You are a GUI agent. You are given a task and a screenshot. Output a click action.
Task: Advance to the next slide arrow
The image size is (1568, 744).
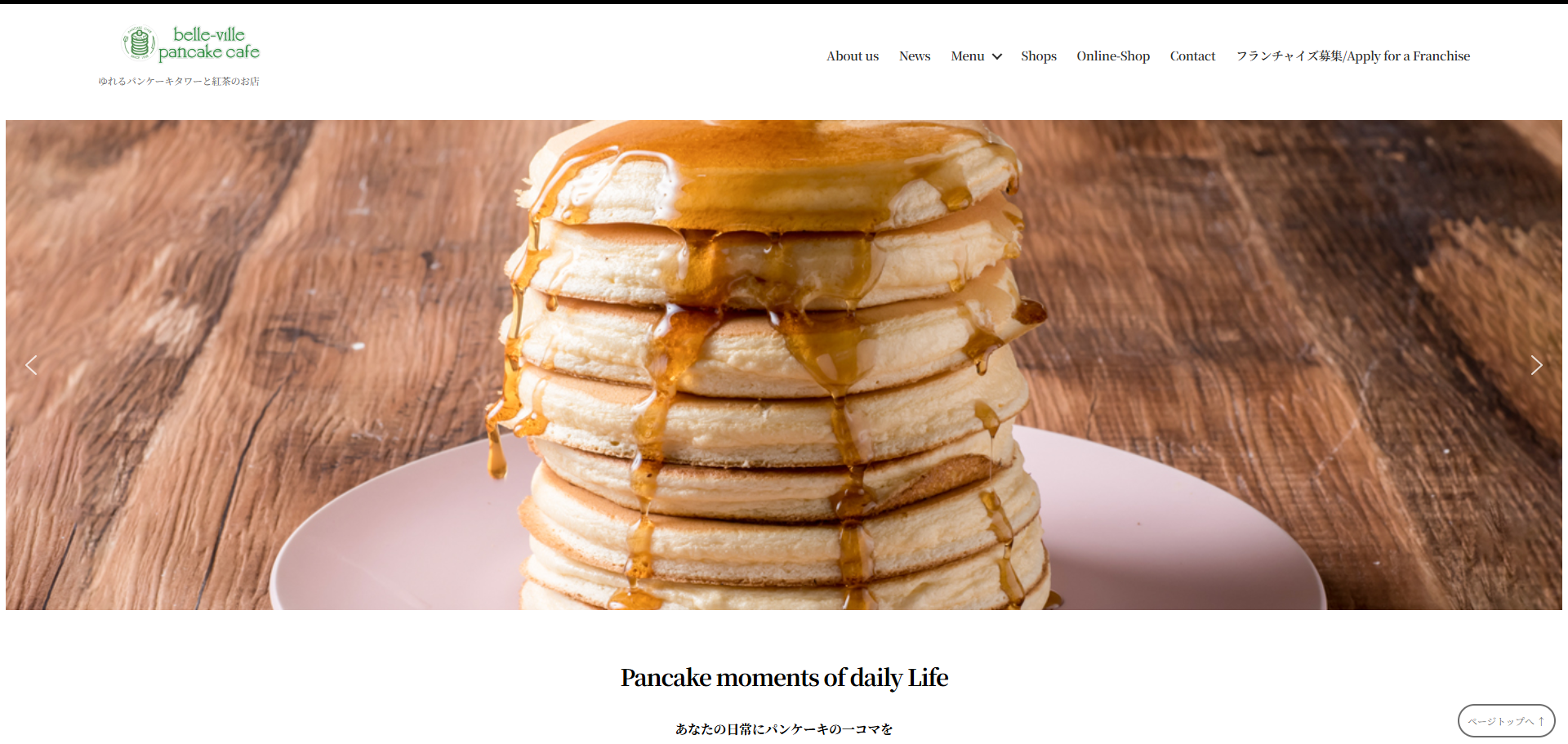click(1536, 365)
